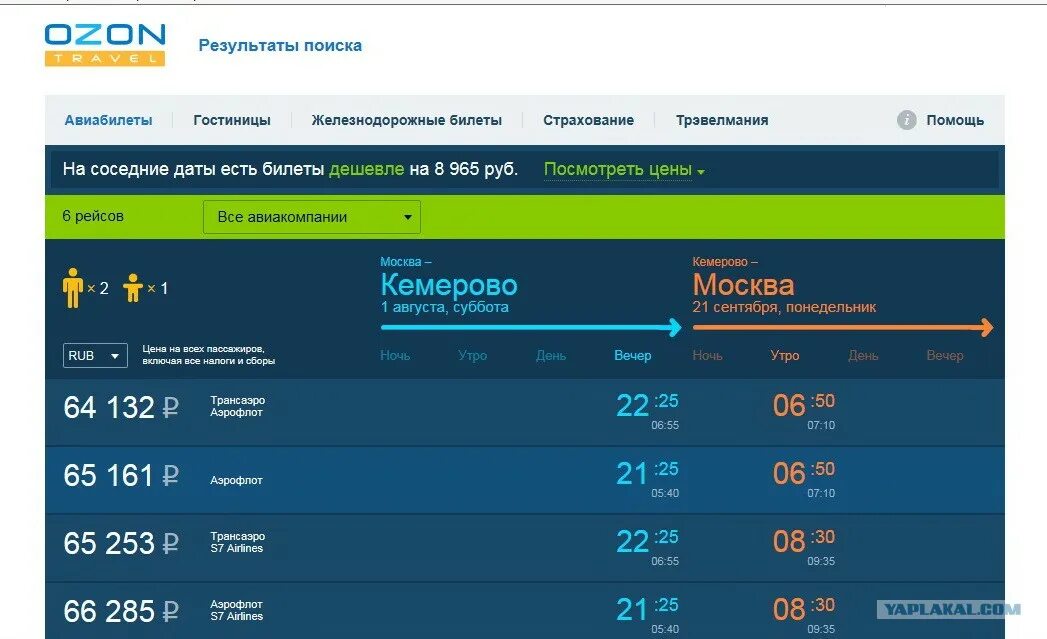Filter return flights by День

point(863,355)
